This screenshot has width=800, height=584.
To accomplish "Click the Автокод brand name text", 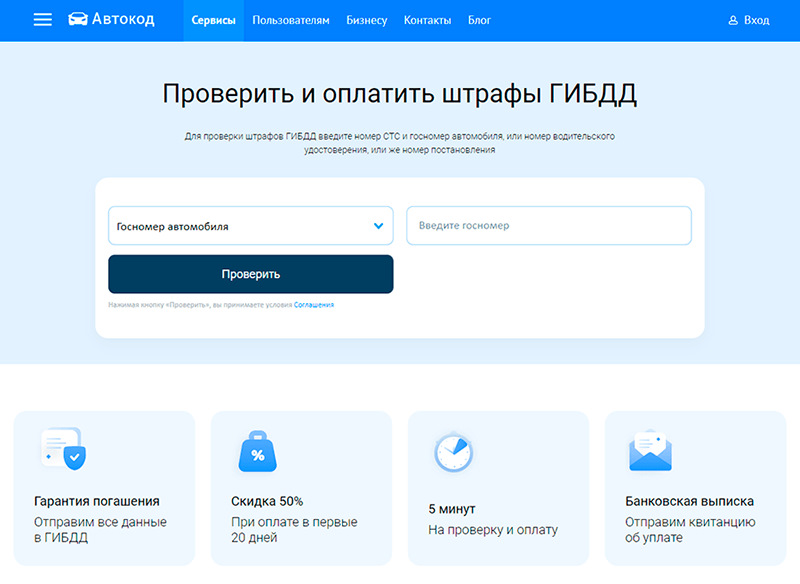I will (x=123, y=20).
